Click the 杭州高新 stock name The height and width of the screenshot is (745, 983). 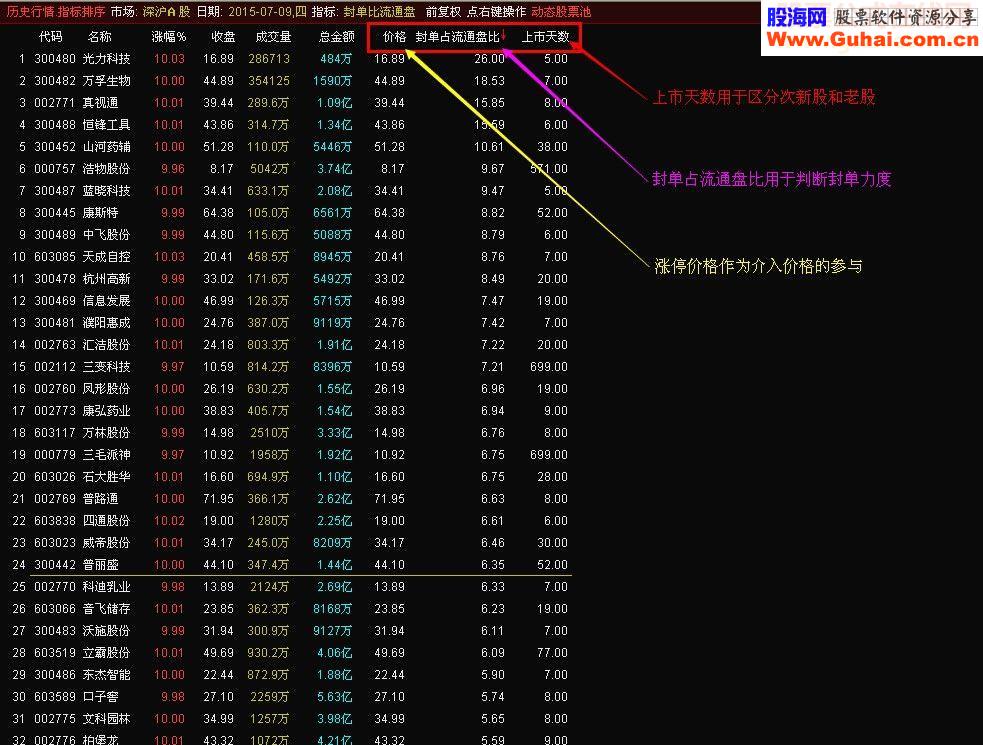[107, 278]
